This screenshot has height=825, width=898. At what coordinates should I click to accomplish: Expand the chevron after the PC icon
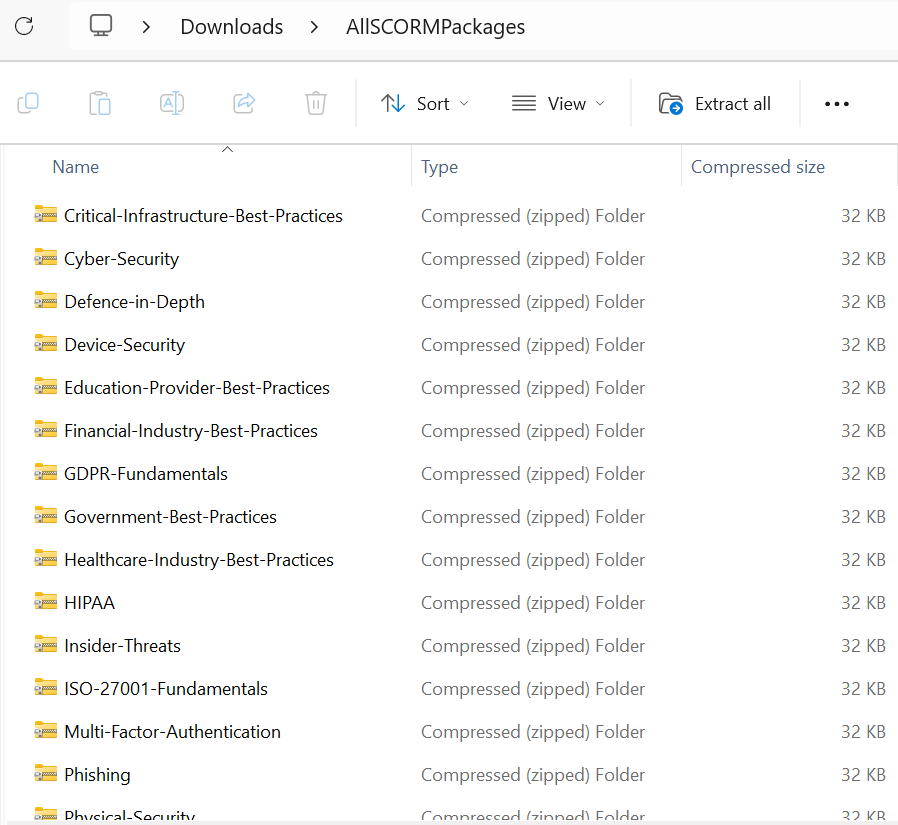click(146, 27)
